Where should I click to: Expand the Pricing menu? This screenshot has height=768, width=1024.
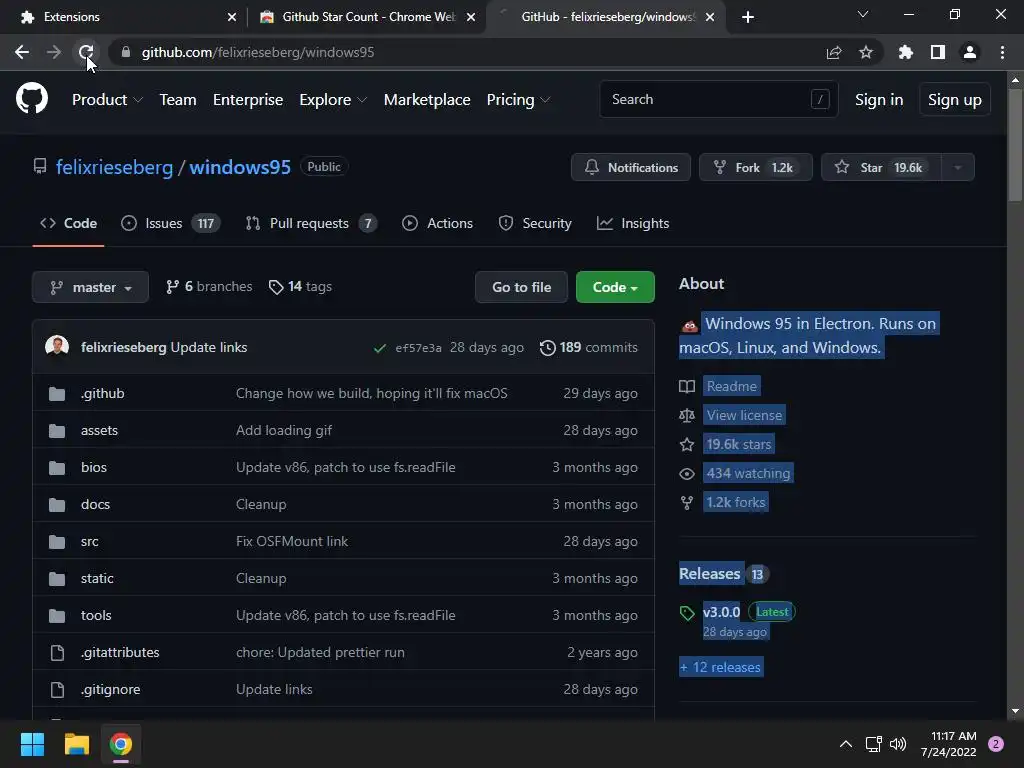coord(518,100)
